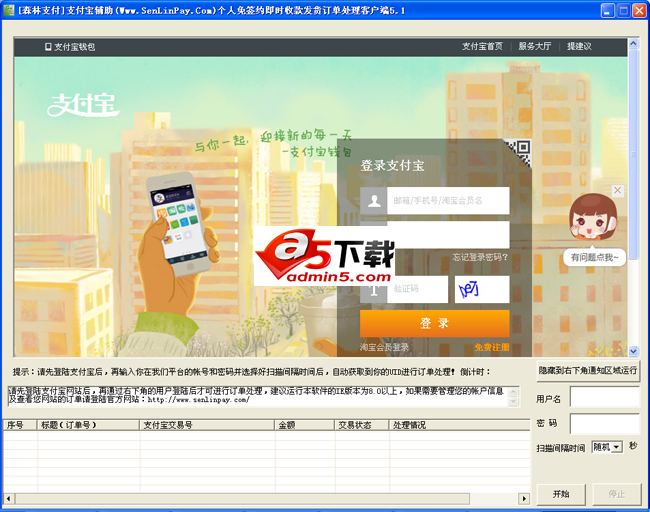Screen dimensions: 650x512
Task: Minimize the SenLinPay client window
Action: pyautogui.click(x=608, y=10)
